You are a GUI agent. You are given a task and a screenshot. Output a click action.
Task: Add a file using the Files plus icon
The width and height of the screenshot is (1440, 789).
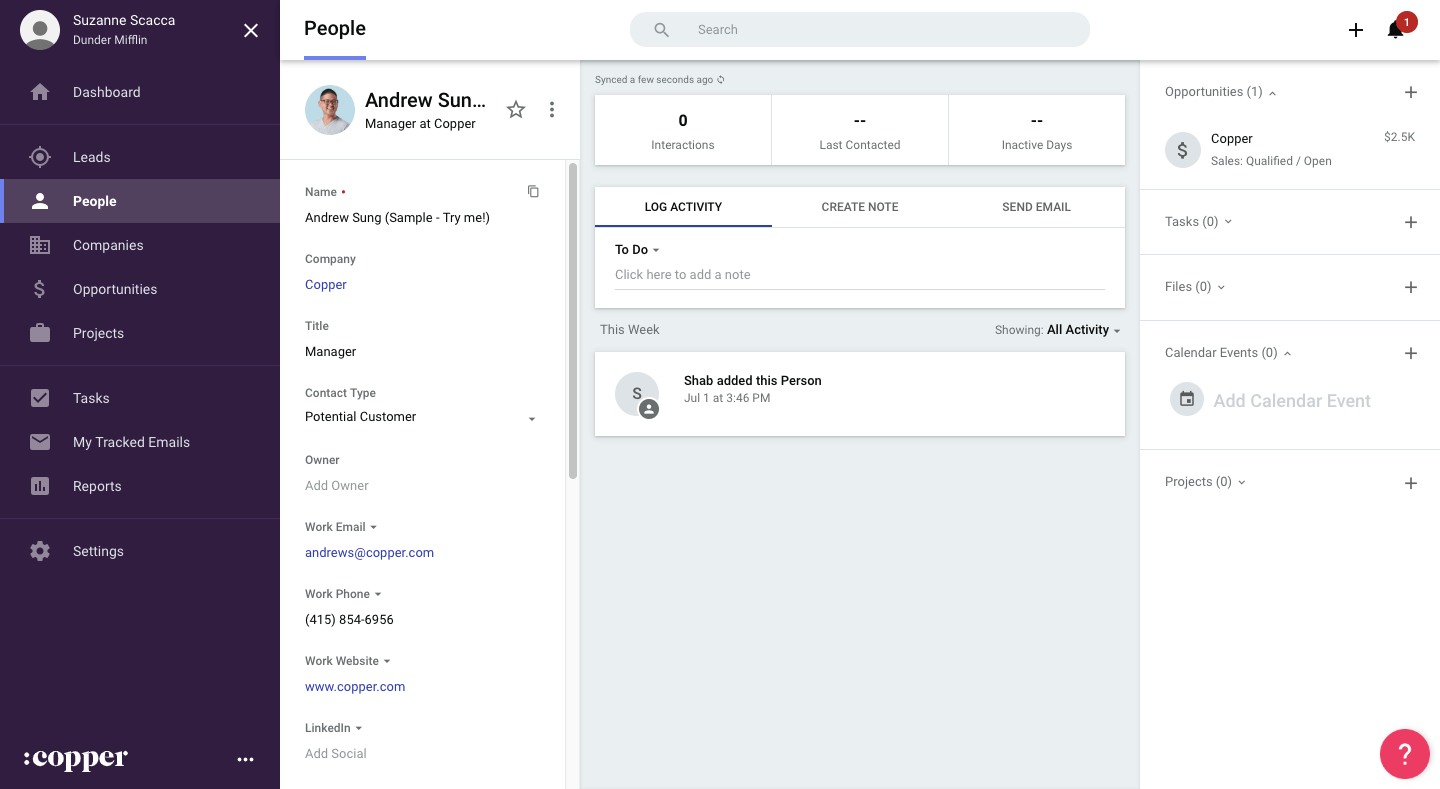point(1411,287)
